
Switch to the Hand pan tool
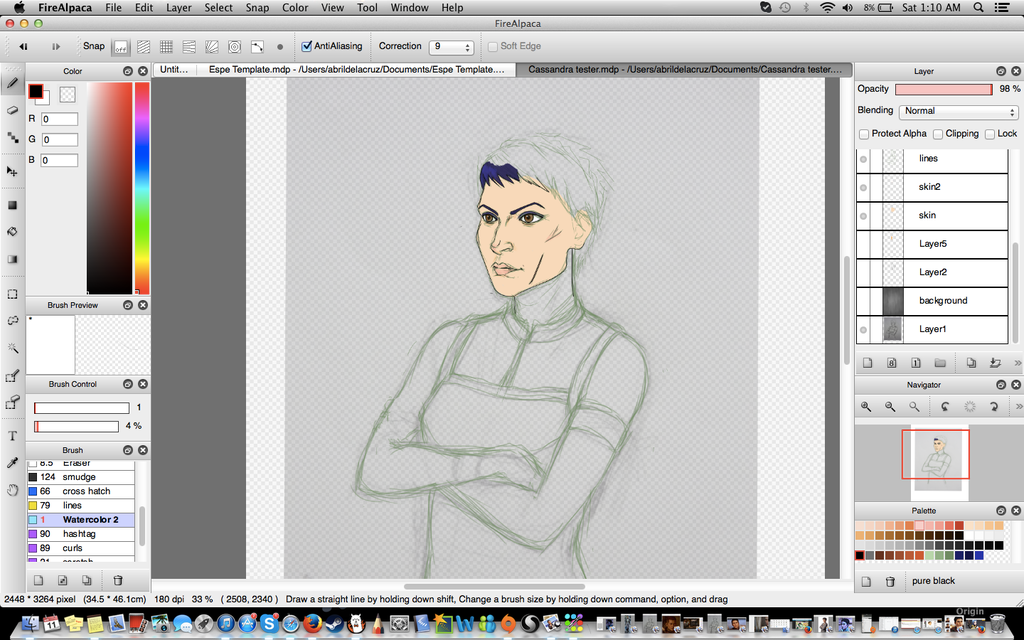[13, 490]
